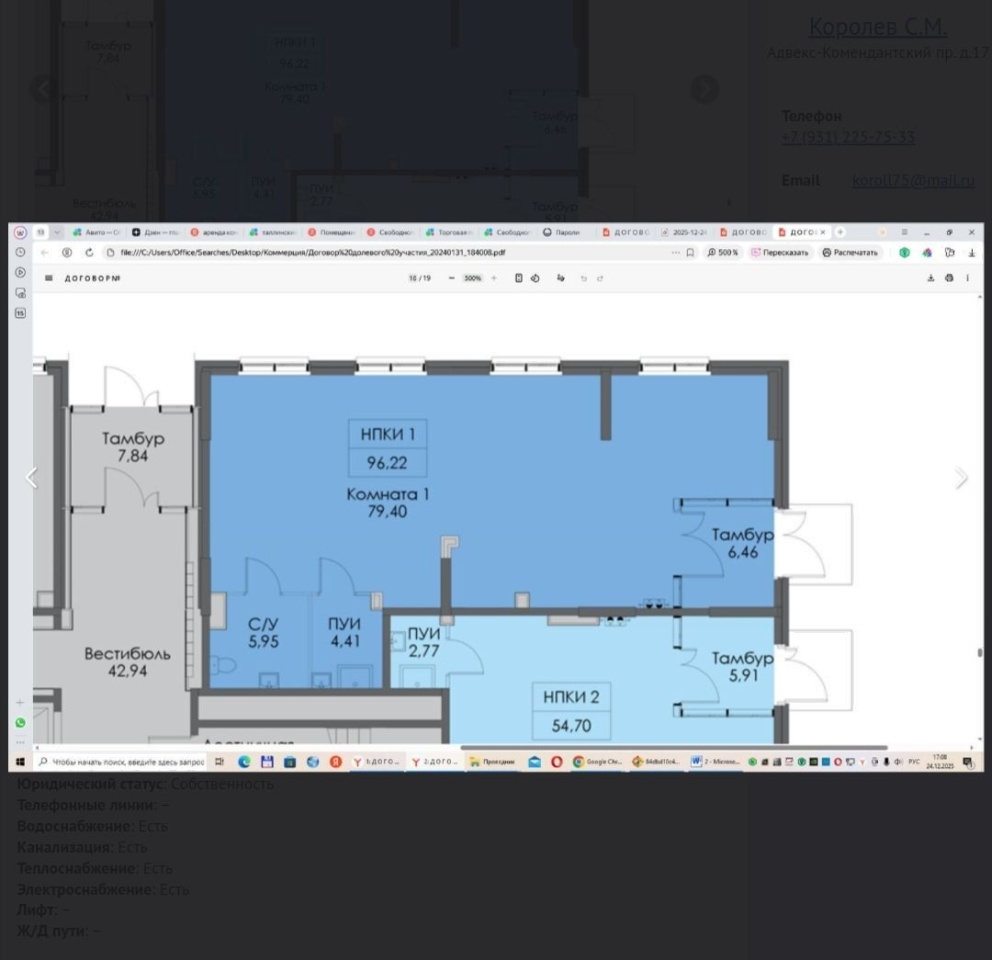Expand the tab list chevron at top-left
Screen dimensions: 992x960
(57, 232)
